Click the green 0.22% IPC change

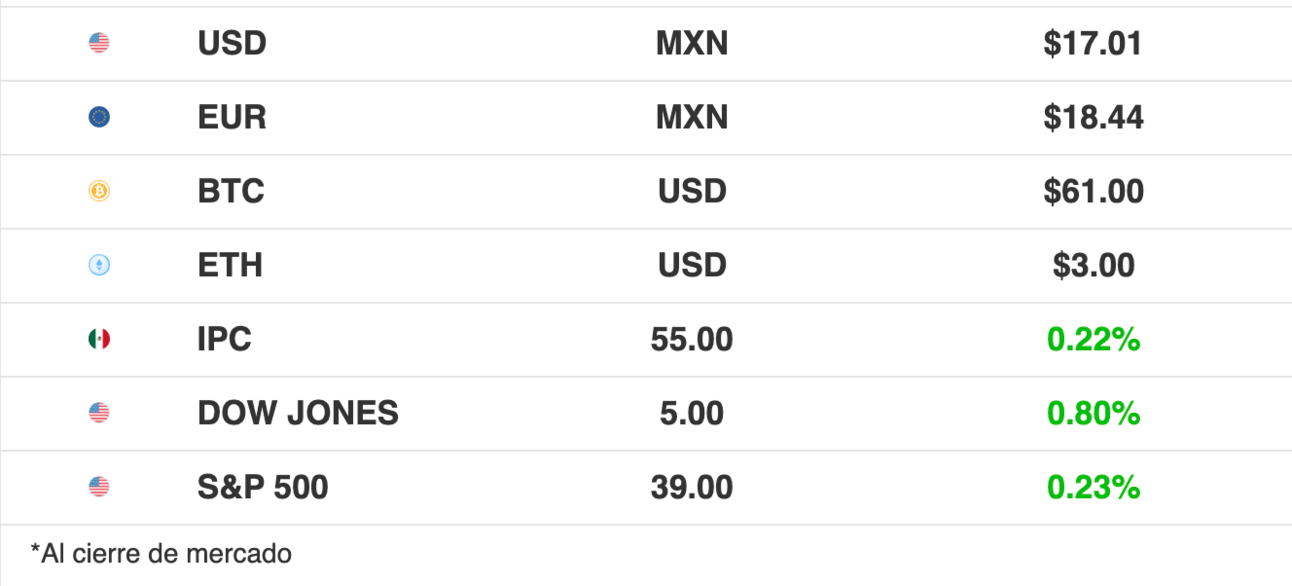pyautogui.click(x=1093, y=340)
